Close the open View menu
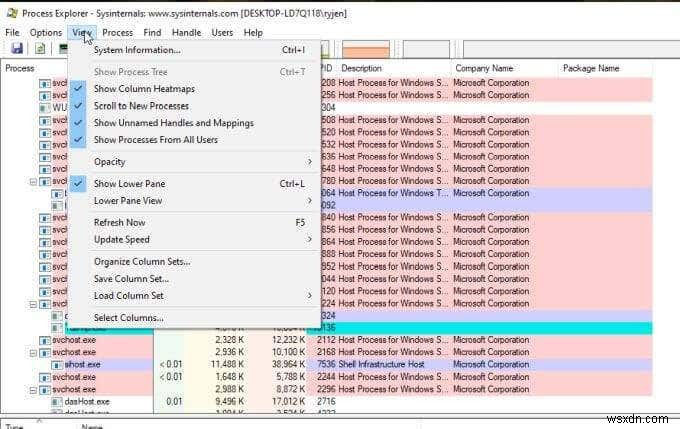Viewport: 680px width, 429px height. pyautogui.click(x=82, y=33)
